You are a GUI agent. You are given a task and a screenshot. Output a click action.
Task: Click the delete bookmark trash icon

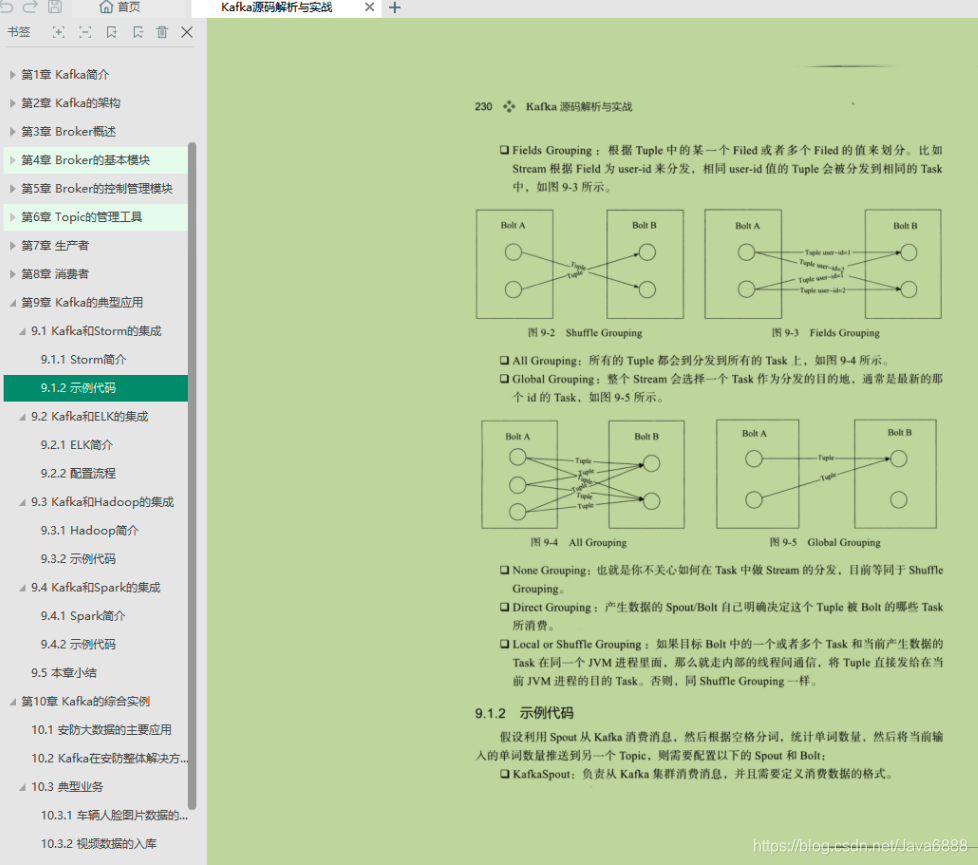[x=162, y=32]
